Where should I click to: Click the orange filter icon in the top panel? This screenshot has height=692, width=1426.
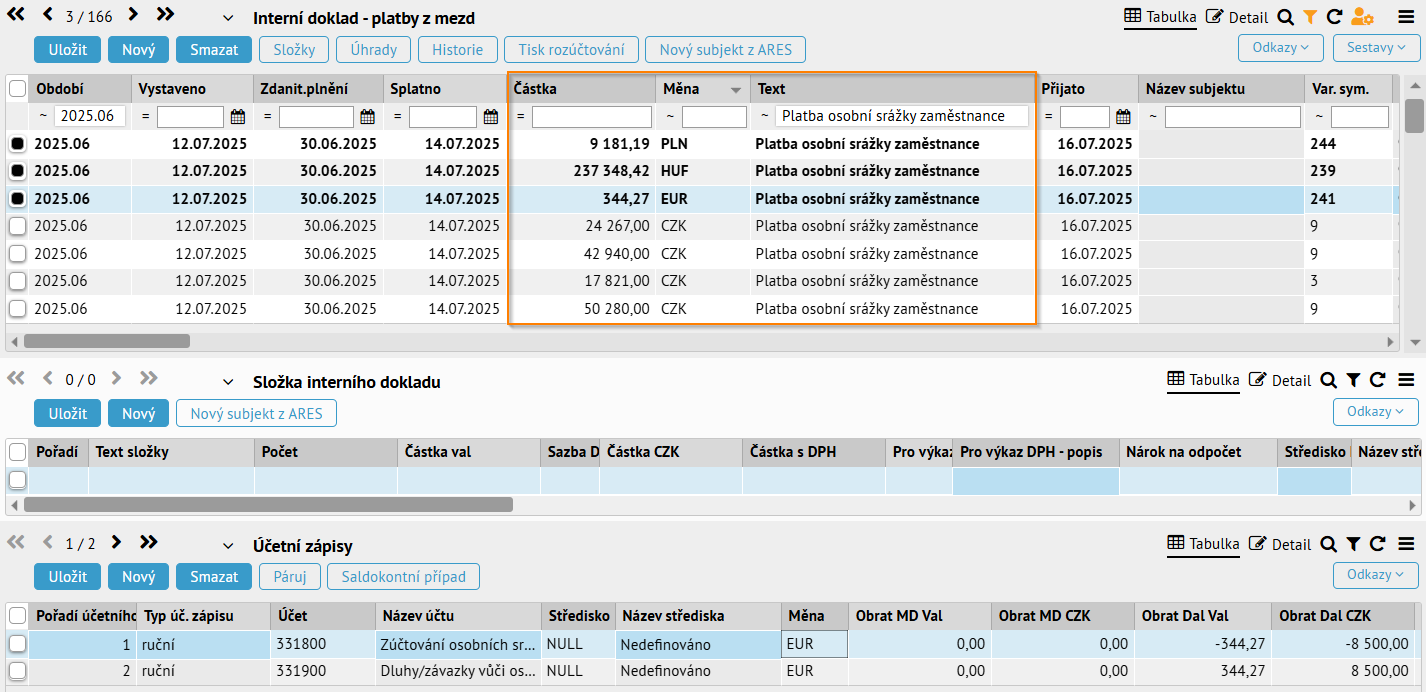pos(1310,17)
